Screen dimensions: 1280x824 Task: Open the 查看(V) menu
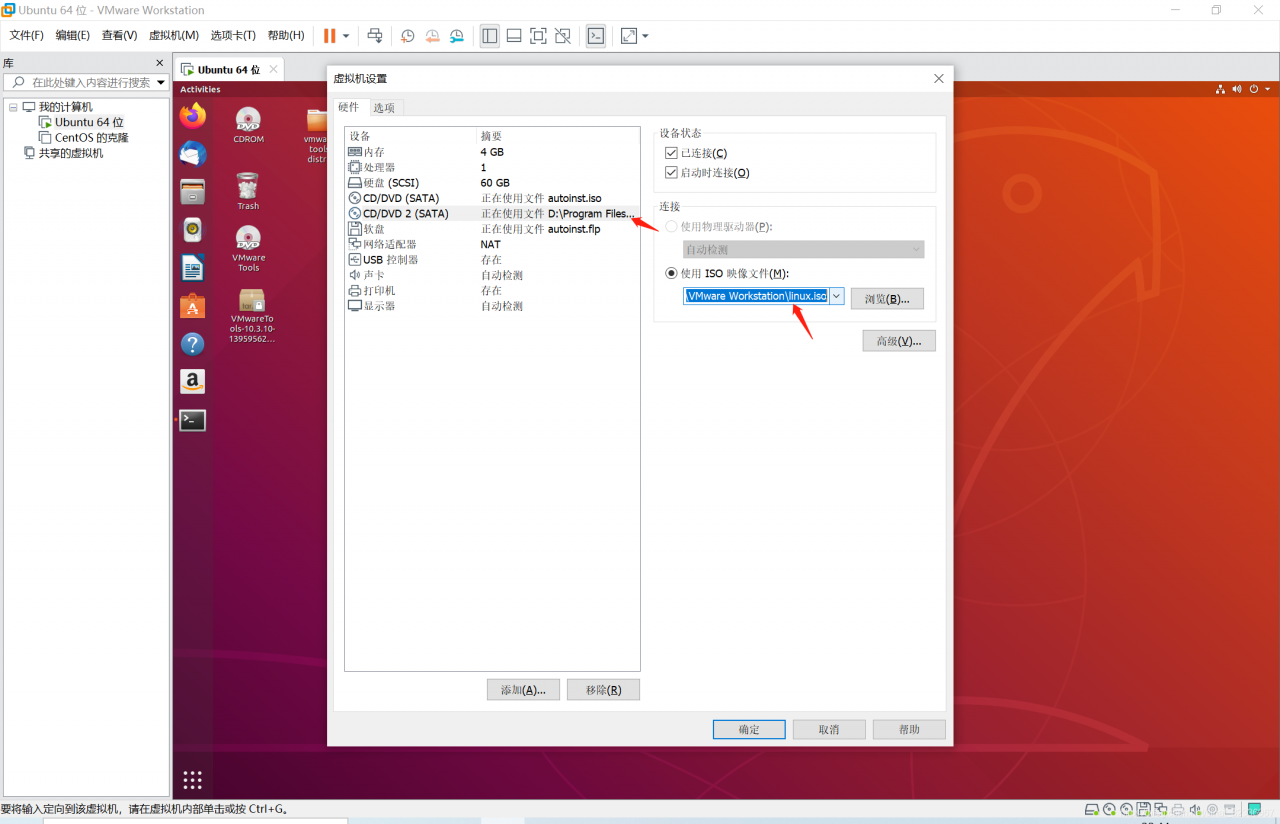coord(119,35)
